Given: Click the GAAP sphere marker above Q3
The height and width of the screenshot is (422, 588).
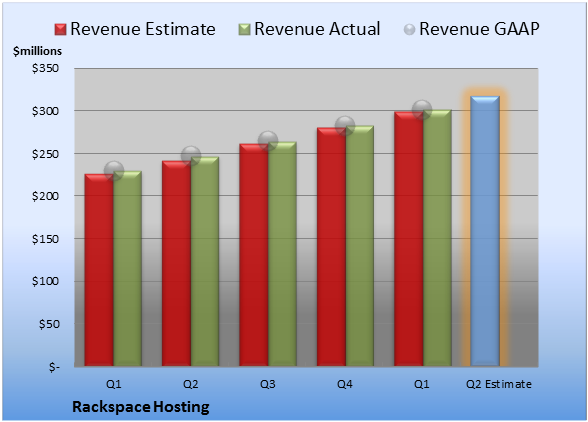Looking at the screenshot, I should [x=268, y=141].
